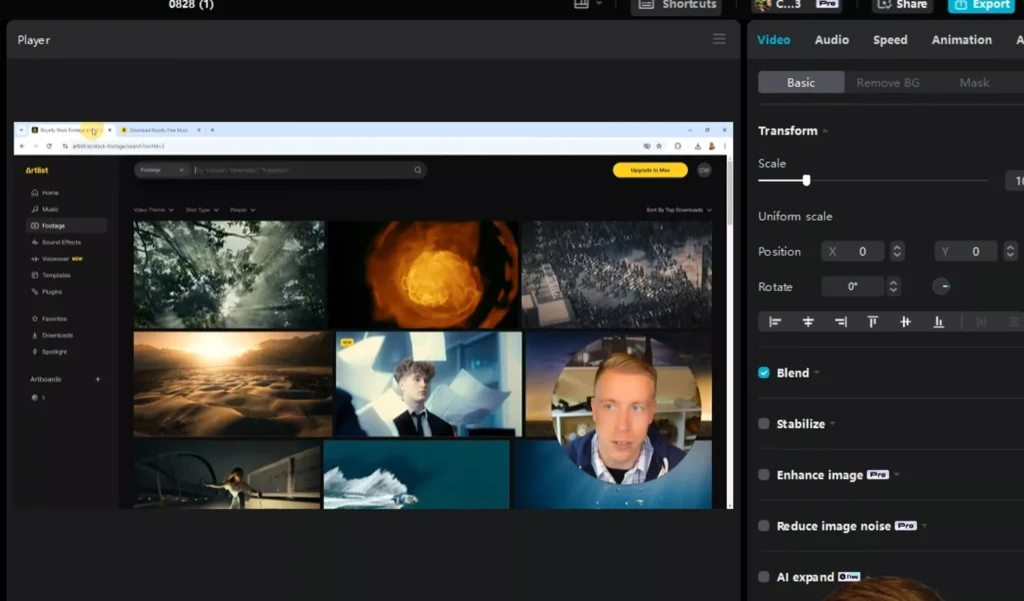
Task: Click the Export button
Action: 981,5
